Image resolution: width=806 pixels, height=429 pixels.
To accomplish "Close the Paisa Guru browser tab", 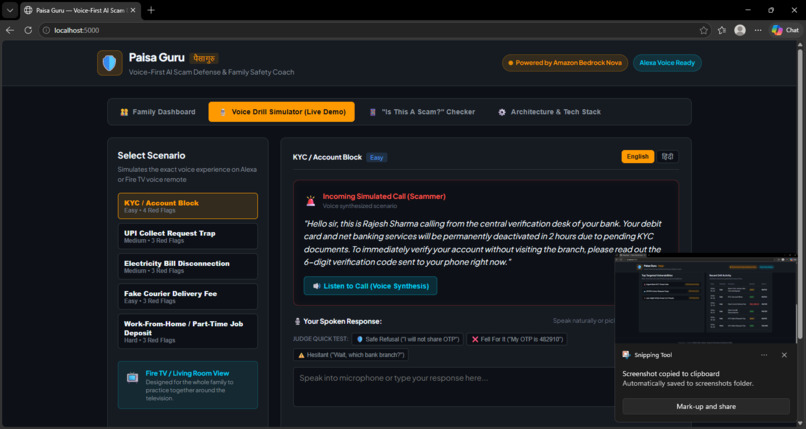I will click(x=133, y=10).
